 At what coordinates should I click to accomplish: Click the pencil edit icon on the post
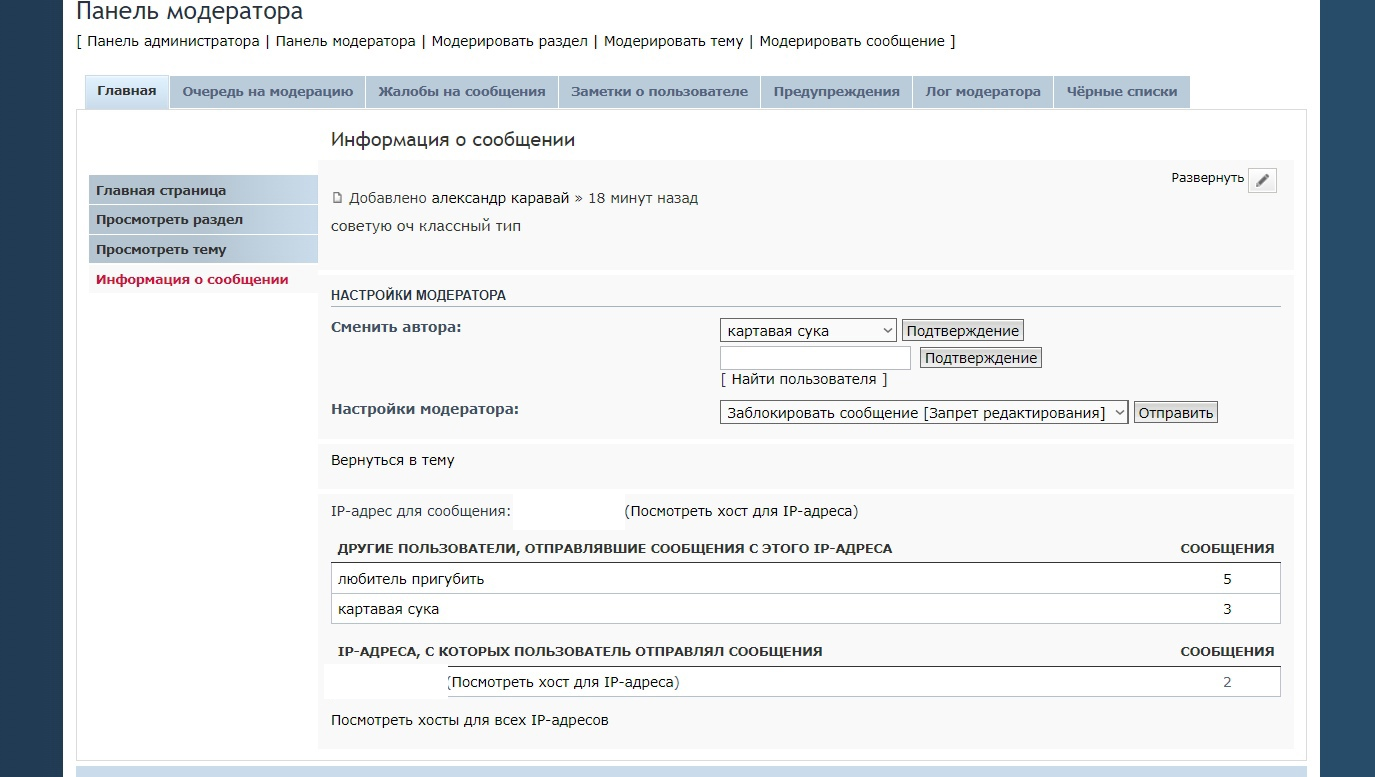click(x=1262, y=180)
